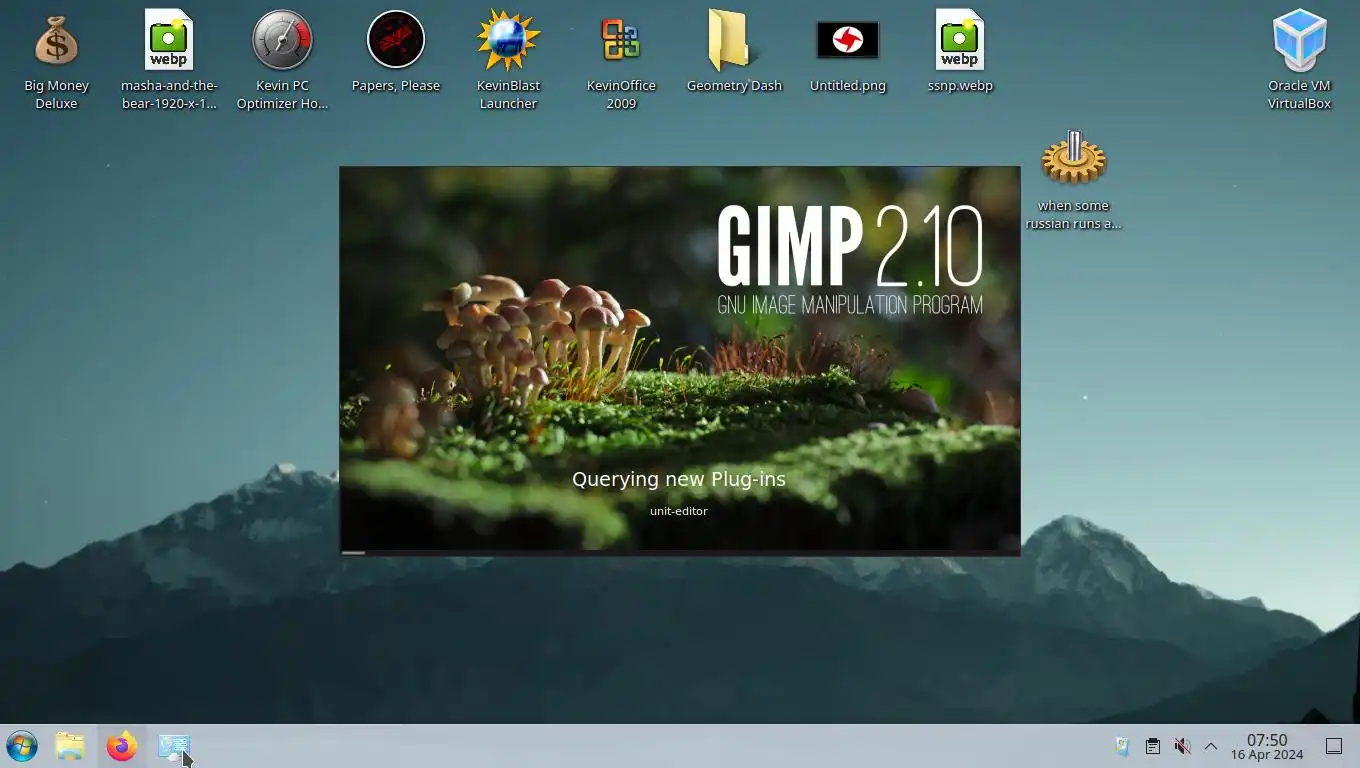Open the clipboard tray icon

(x=1152, y=746)
